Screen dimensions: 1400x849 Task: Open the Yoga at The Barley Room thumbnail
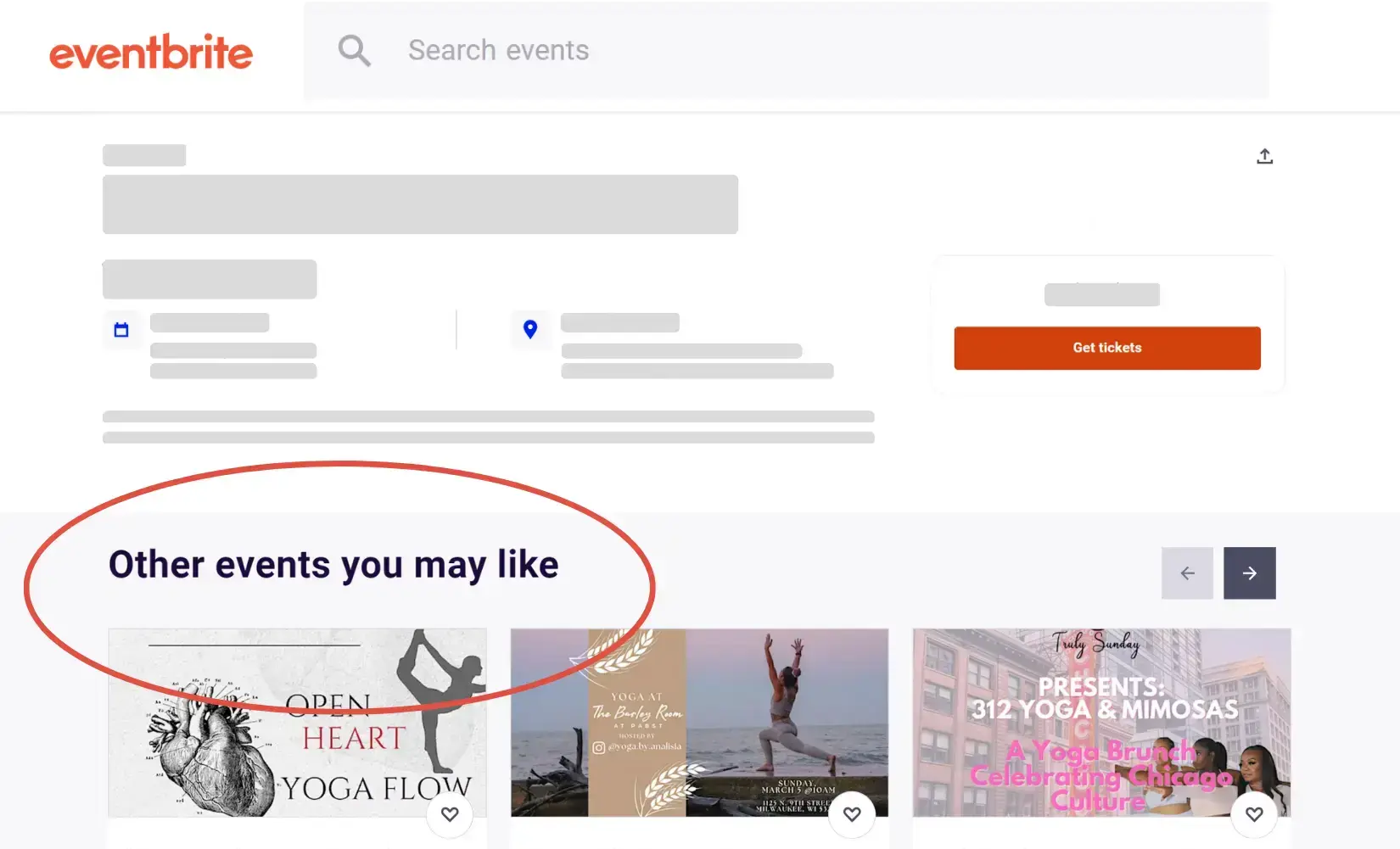tap(699, 723)
